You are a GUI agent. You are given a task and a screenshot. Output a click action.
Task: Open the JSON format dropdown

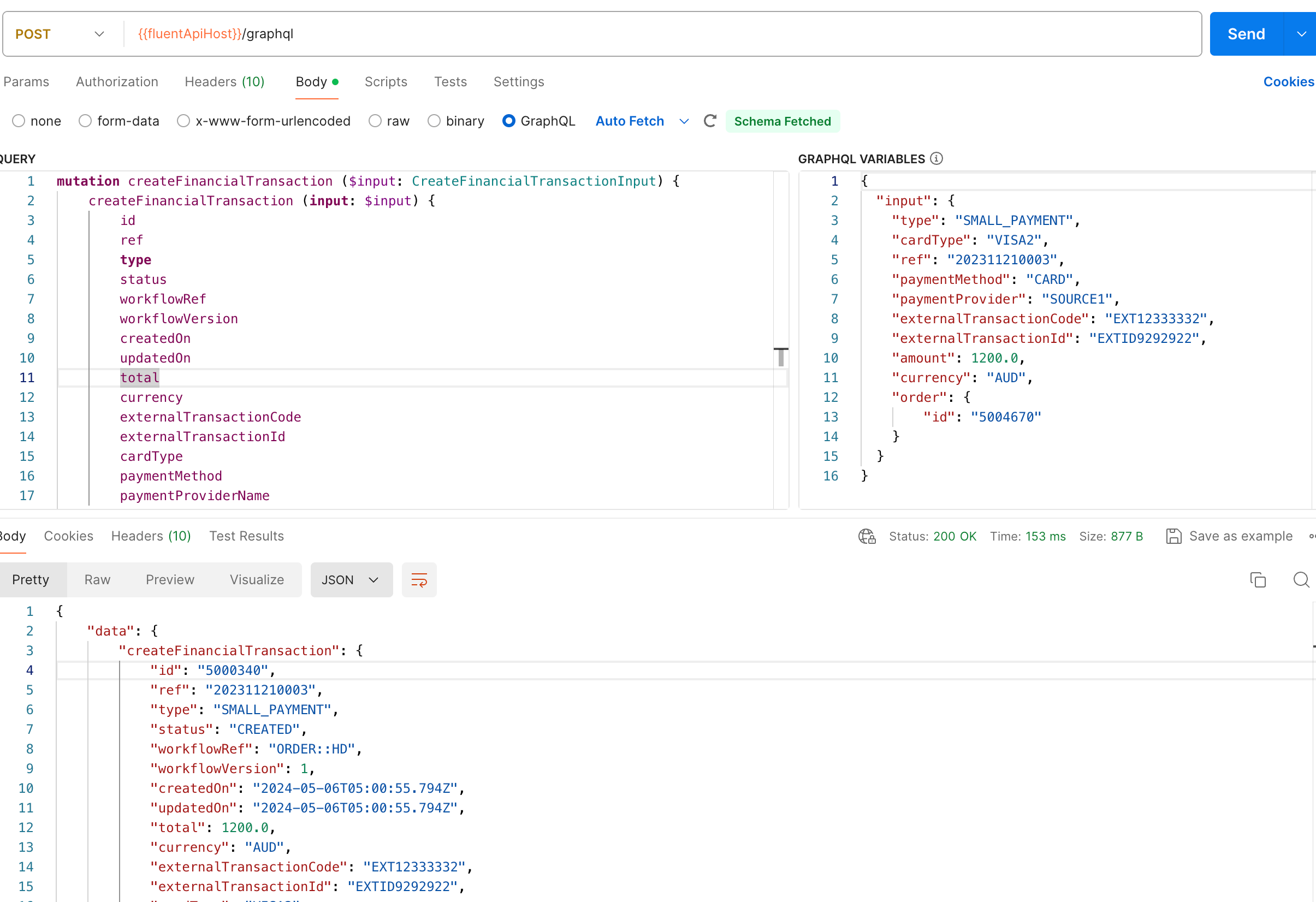[x=351, y=580]
